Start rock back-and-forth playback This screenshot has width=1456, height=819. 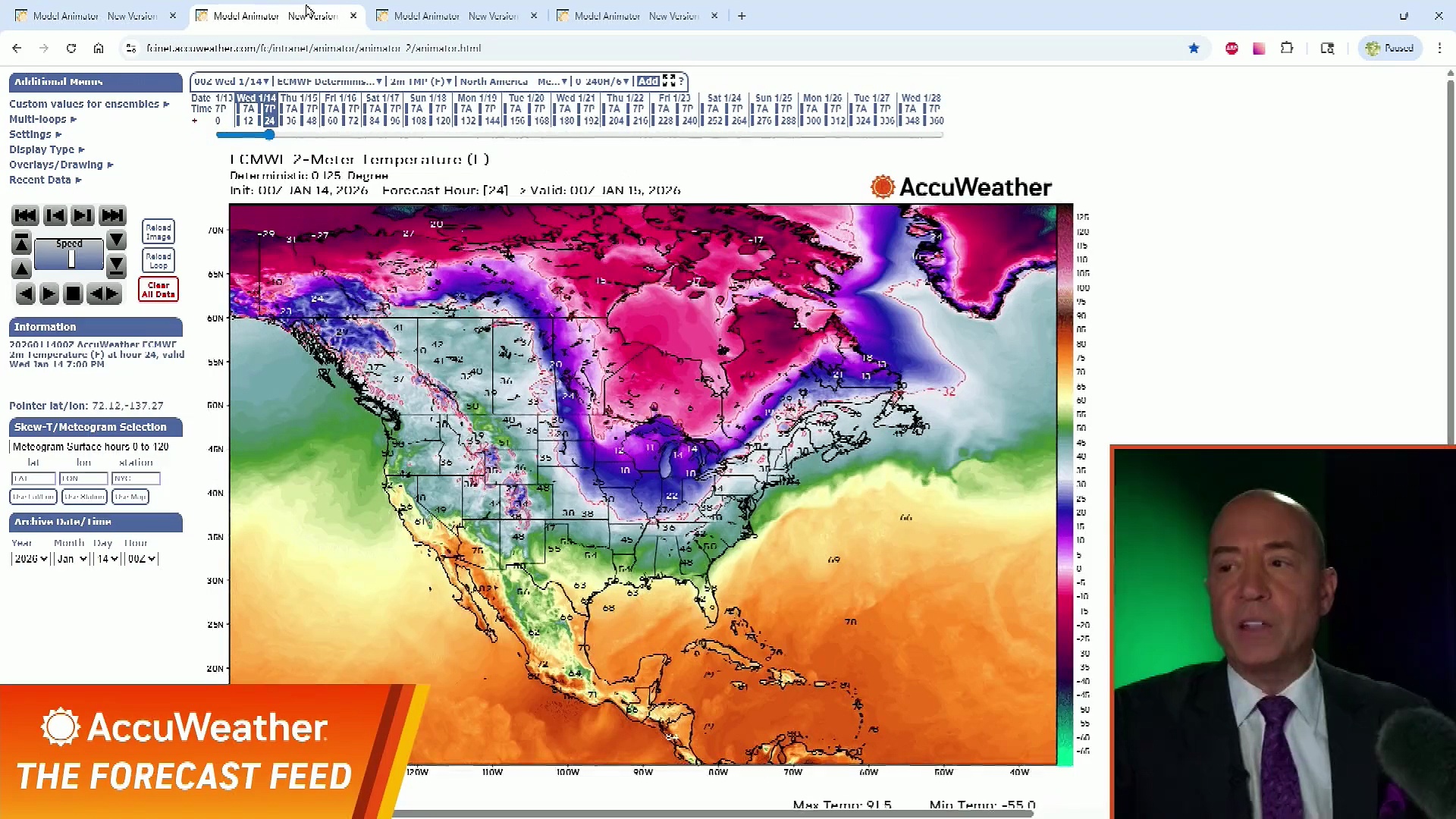[x=104, y=294]
